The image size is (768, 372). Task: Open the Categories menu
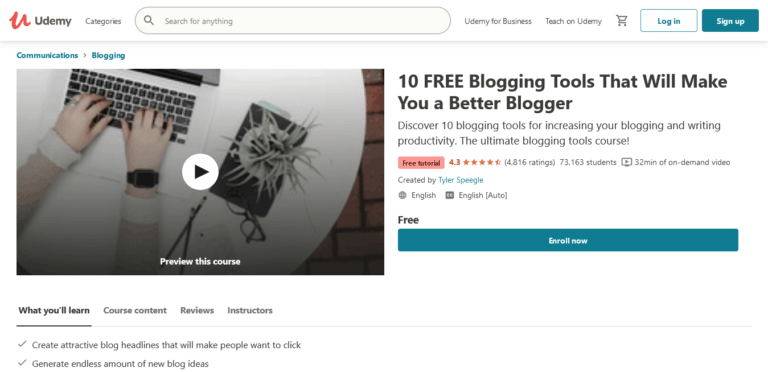[103, 21]
